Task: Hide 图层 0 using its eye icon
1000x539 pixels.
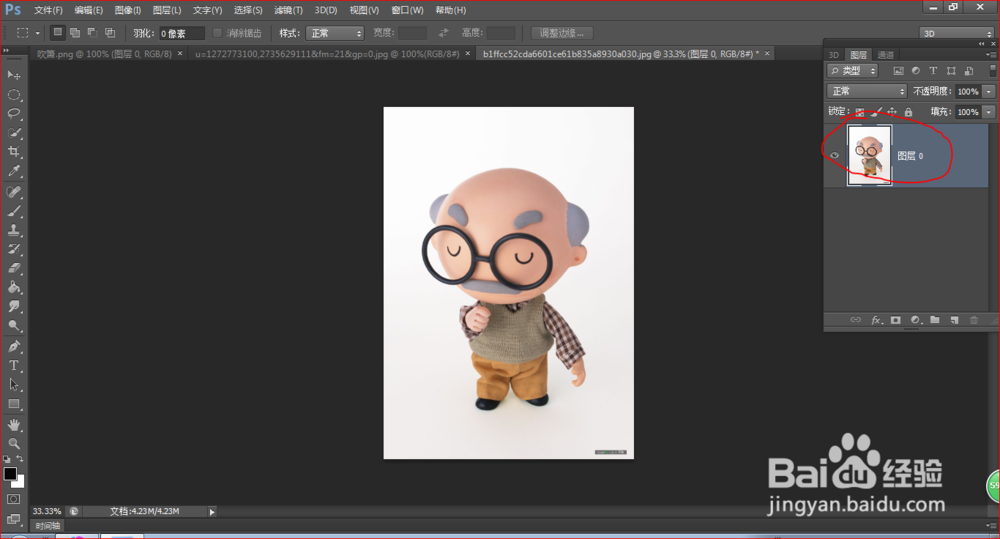Action: pos(834,155)
